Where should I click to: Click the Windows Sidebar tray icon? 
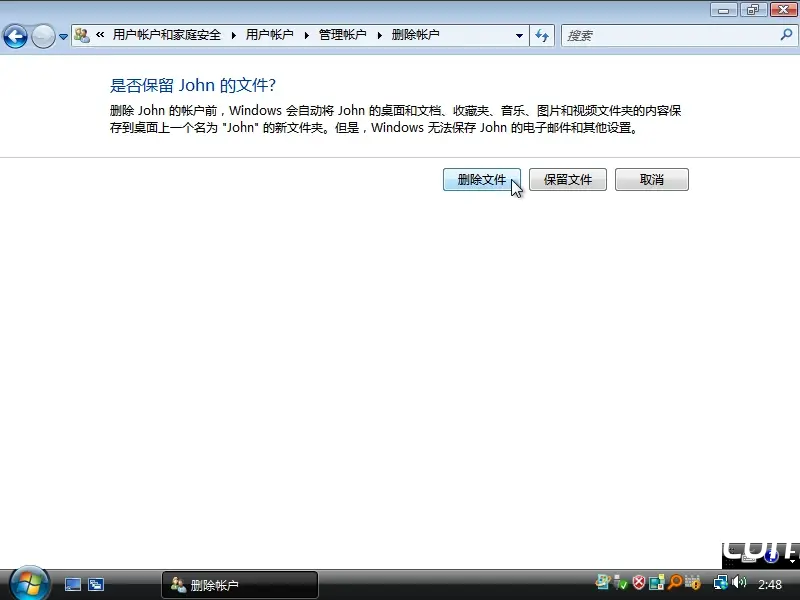point(657,582)
